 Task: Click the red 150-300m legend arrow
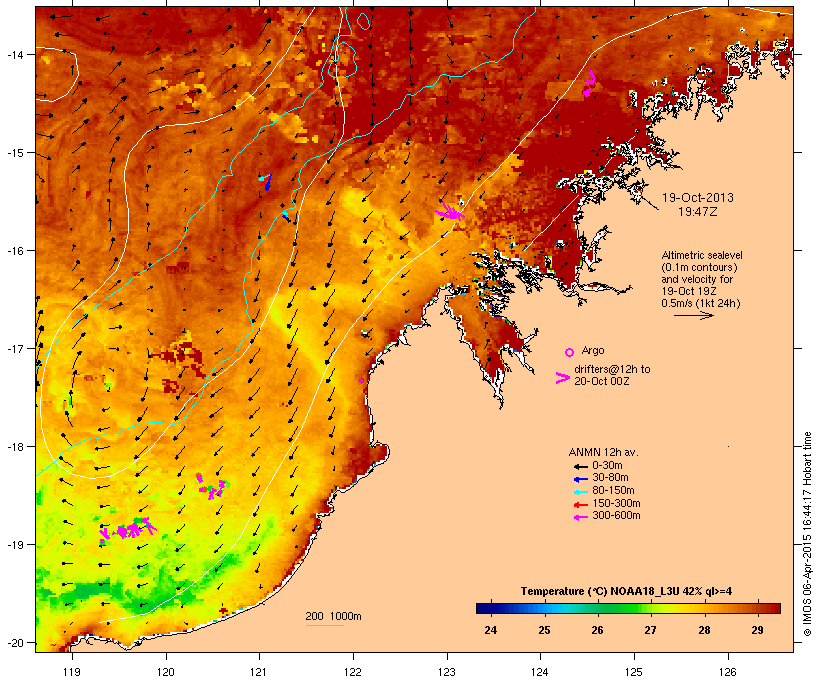(580, 505)
